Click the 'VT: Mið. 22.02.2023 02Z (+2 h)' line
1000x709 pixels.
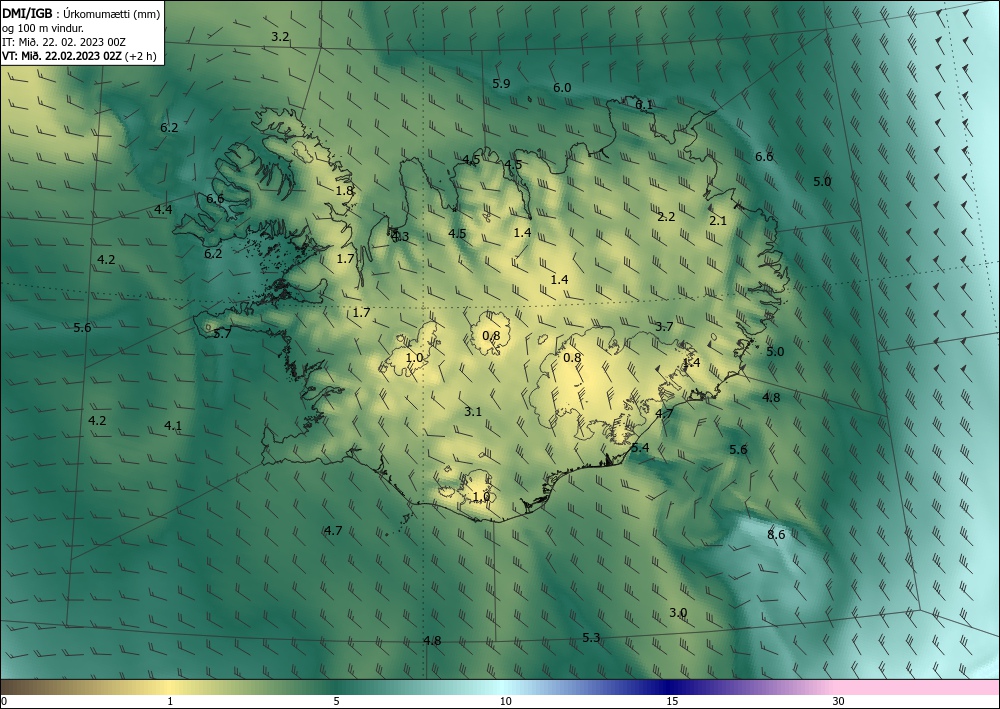tap(79, 55)
